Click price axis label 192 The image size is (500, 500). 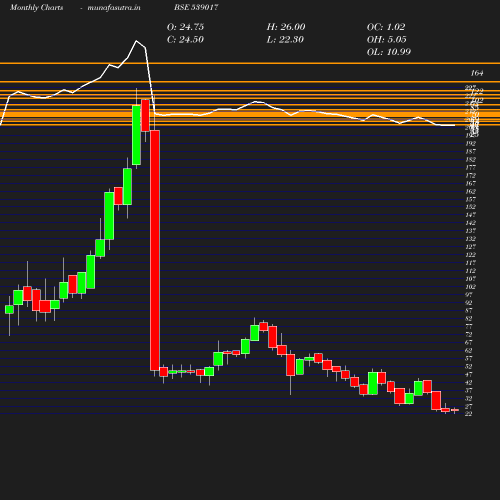pyautogui.click(x=471, y=144)
